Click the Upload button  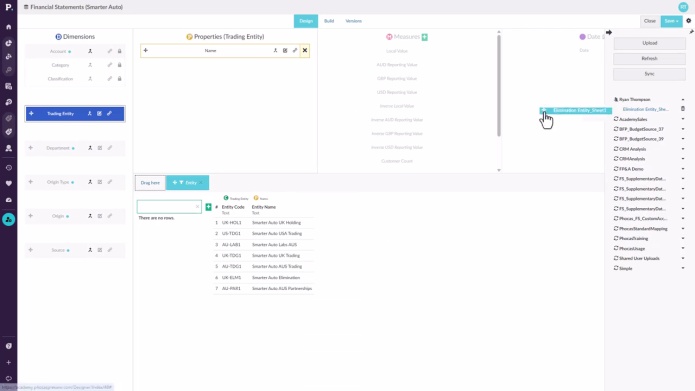point(649,43)
